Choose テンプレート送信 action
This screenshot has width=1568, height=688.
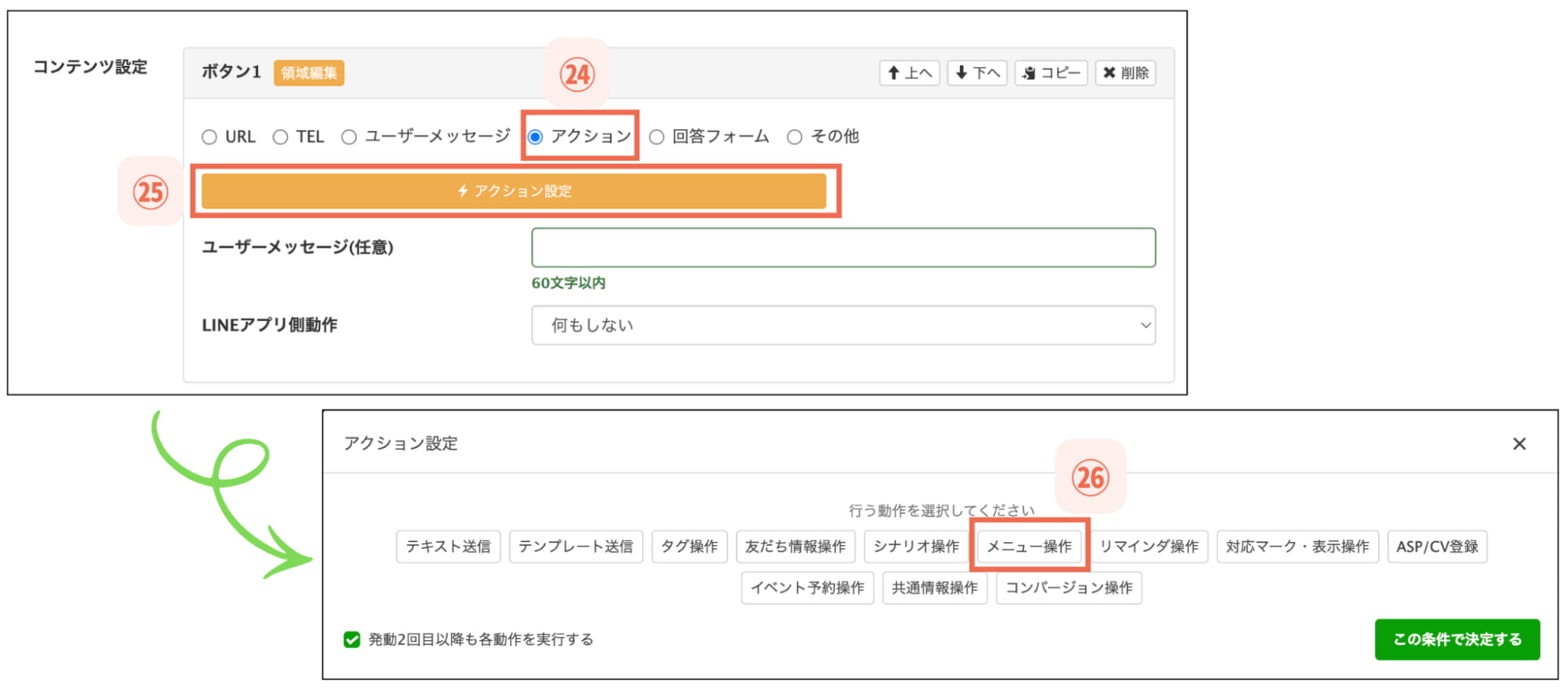[x=576, y=547]
